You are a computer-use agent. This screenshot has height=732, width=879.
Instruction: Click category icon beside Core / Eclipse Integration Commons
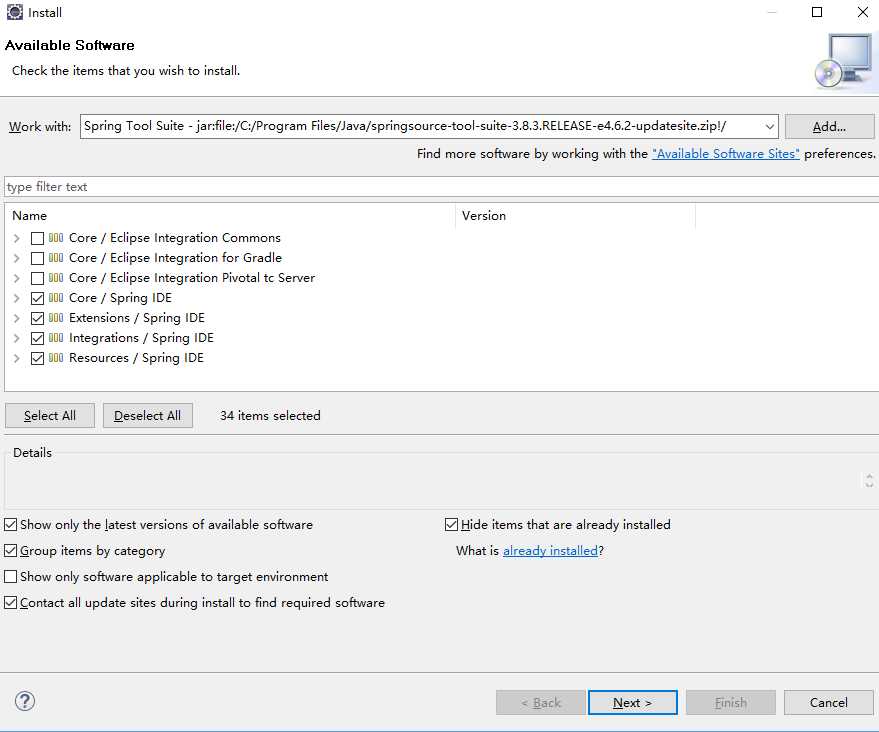(55, 238)
